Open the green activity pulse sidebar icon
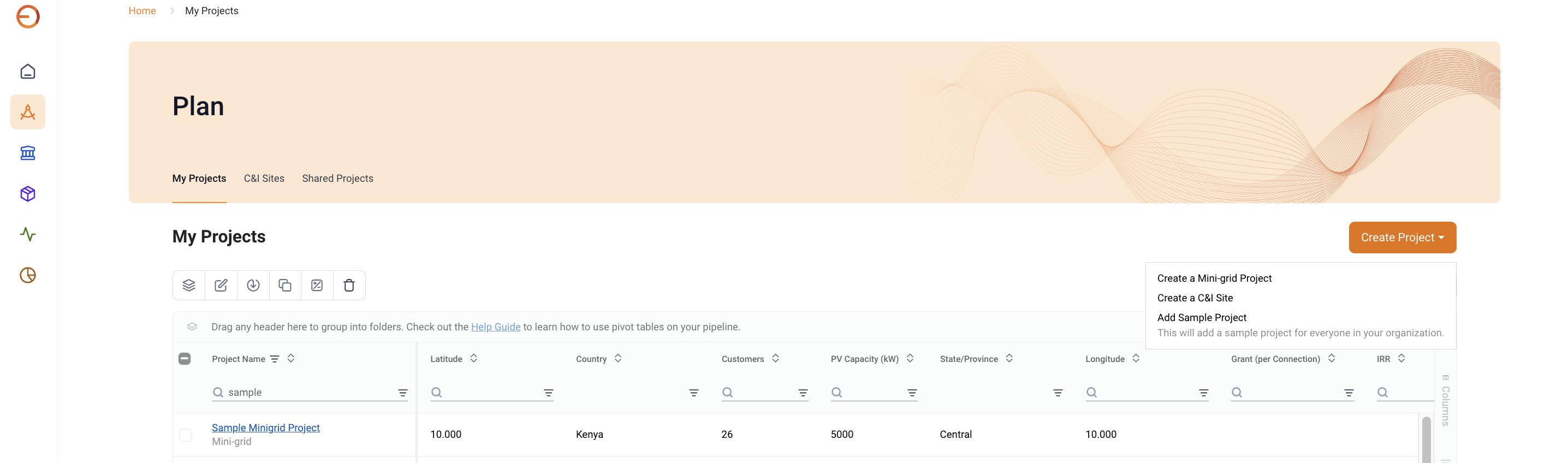Viewport: 1568px width, 463px height. pos(28,234)
